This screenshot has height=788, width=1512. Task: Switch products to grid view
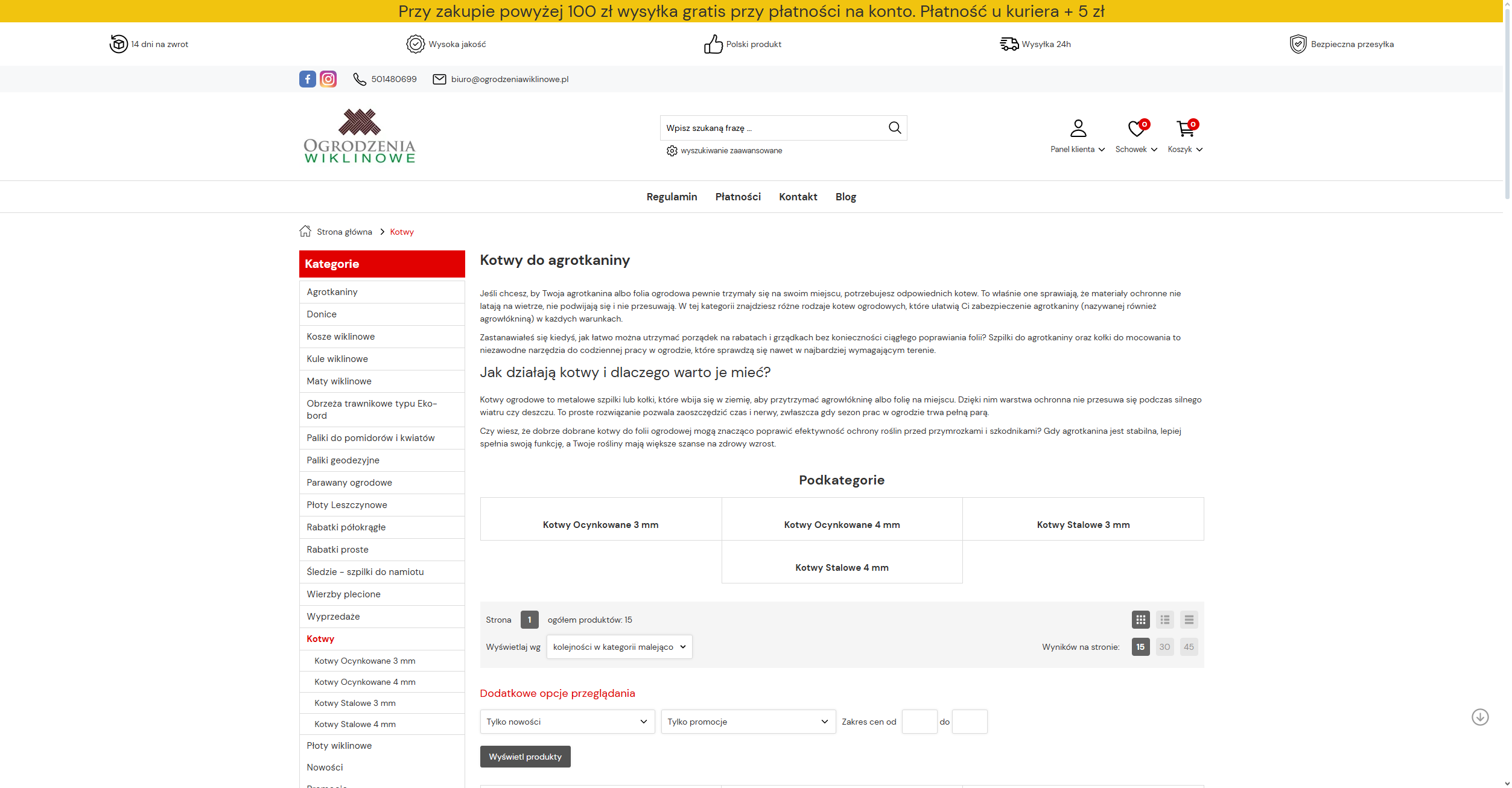(x=1140, y=619)
